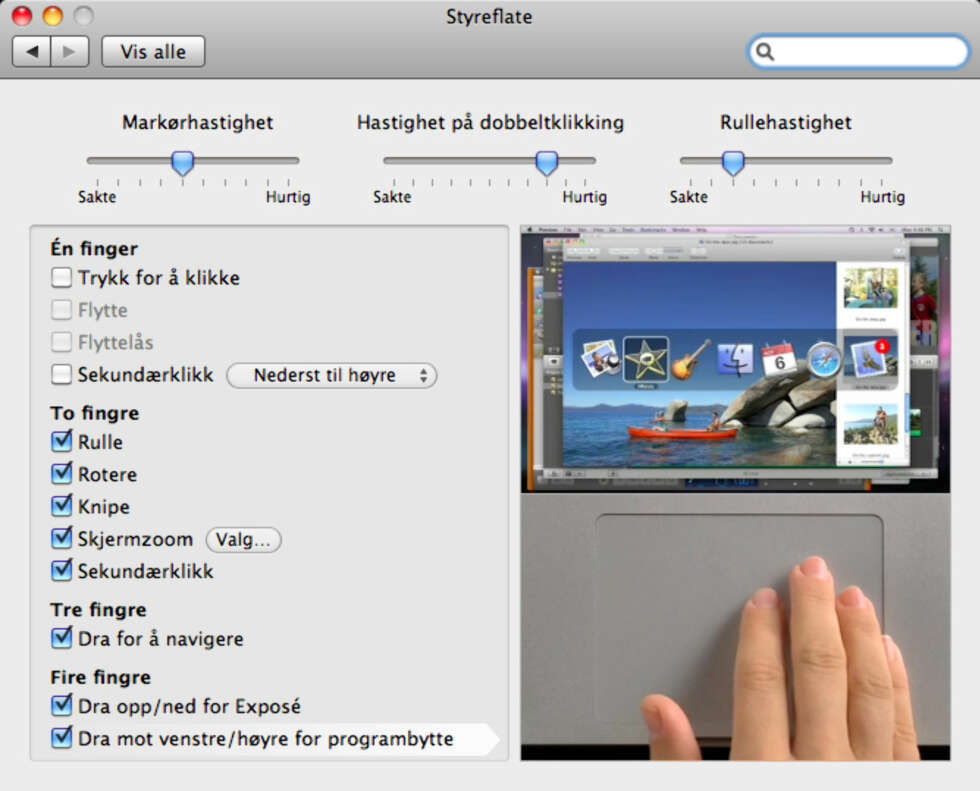This screenshot has width=980, height=791.
Task: Click the red close window button
Action: 22,16
